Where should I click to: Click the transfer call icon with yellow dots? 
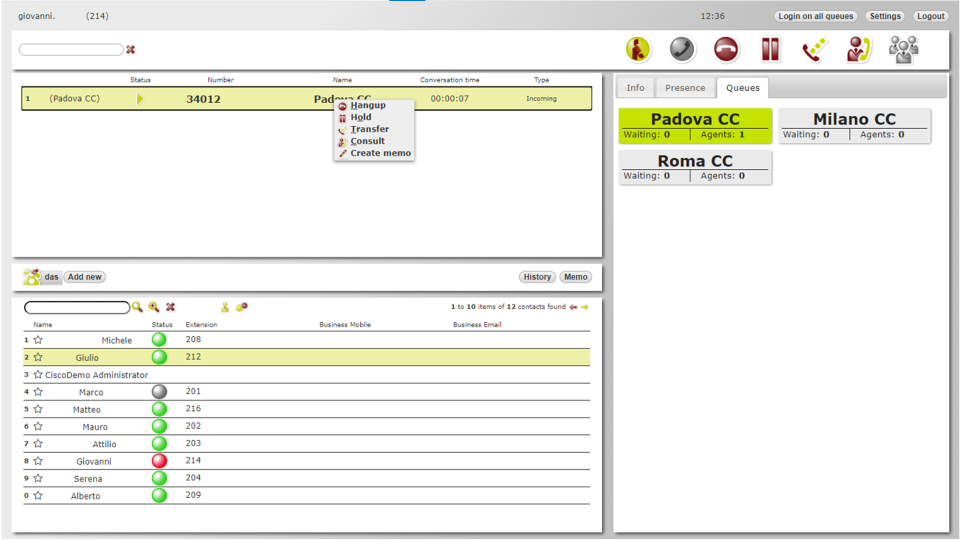[815, 49]
